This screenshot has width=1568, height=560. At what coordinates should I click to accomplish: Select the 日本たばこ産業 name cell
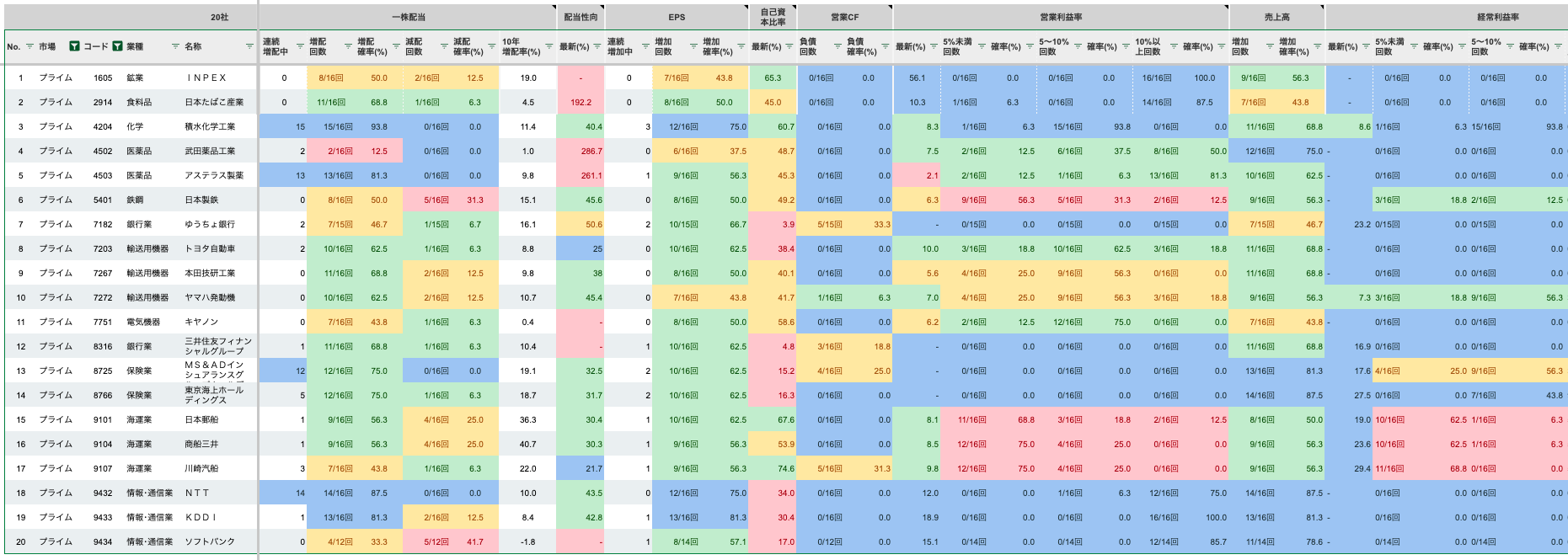(x=219, y=102)
